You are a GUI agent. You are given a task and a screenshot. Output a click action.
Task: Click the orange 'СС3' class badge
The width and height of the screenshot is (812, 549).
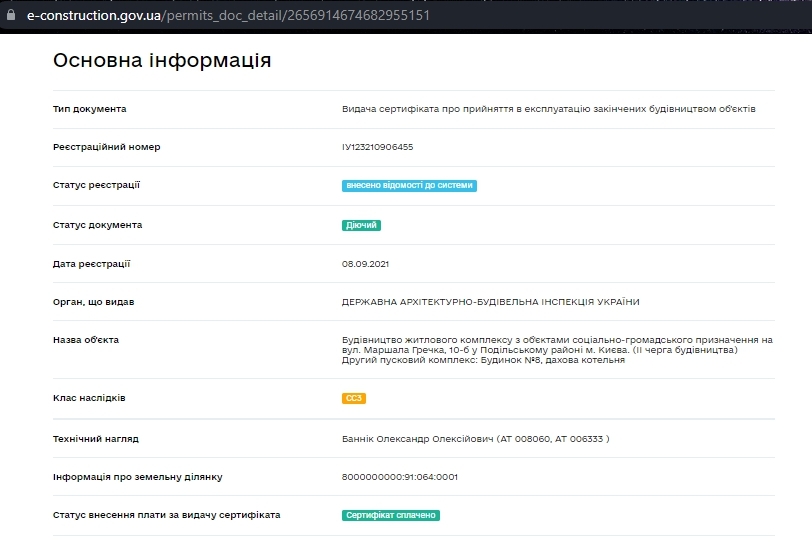click(354, 398)
